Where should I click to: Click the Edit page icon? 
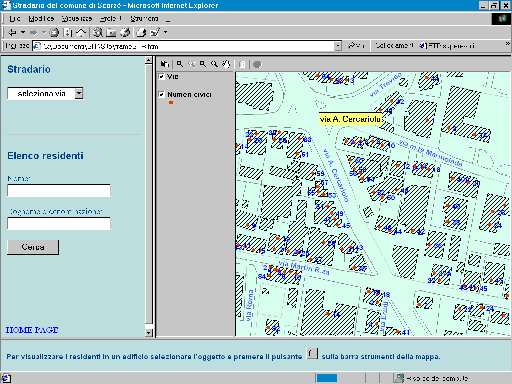click(x=155, y=32)
